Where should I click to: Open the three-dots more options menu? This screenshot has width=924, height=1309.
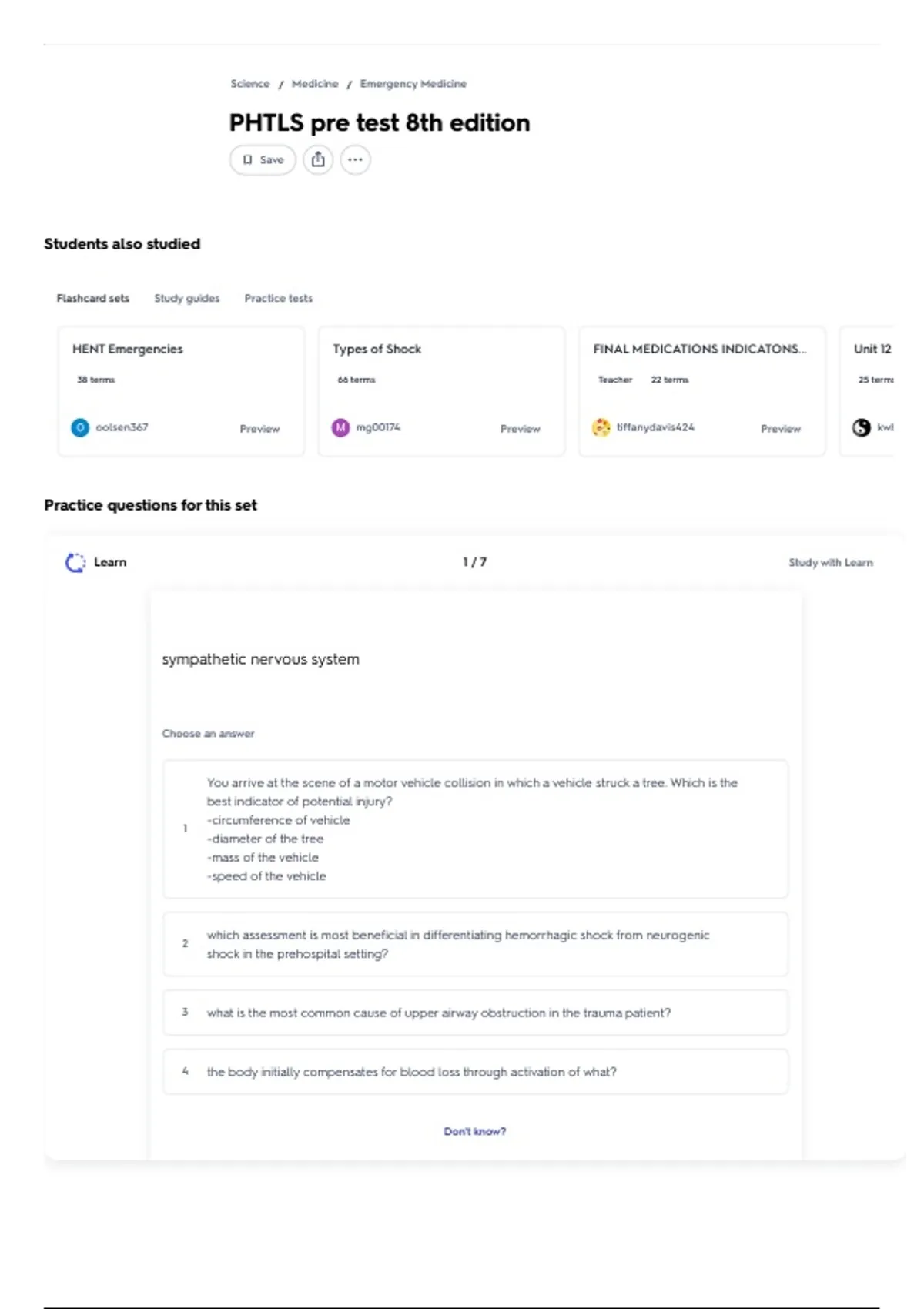[x=355, y=160]
